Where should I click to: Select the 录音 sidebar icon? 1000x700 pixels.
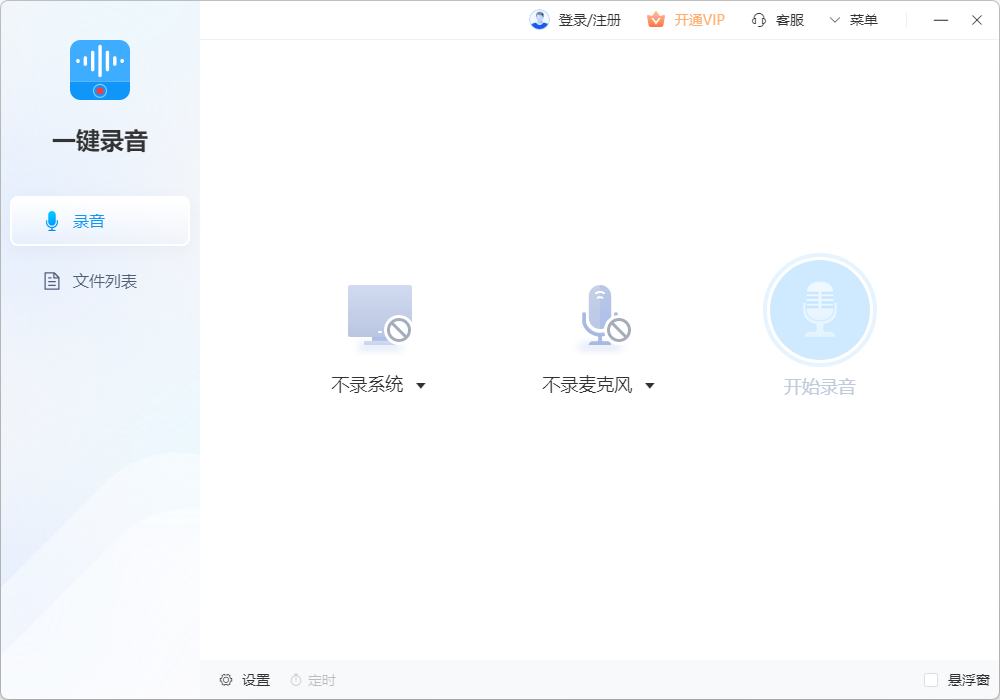click(51, 221)
